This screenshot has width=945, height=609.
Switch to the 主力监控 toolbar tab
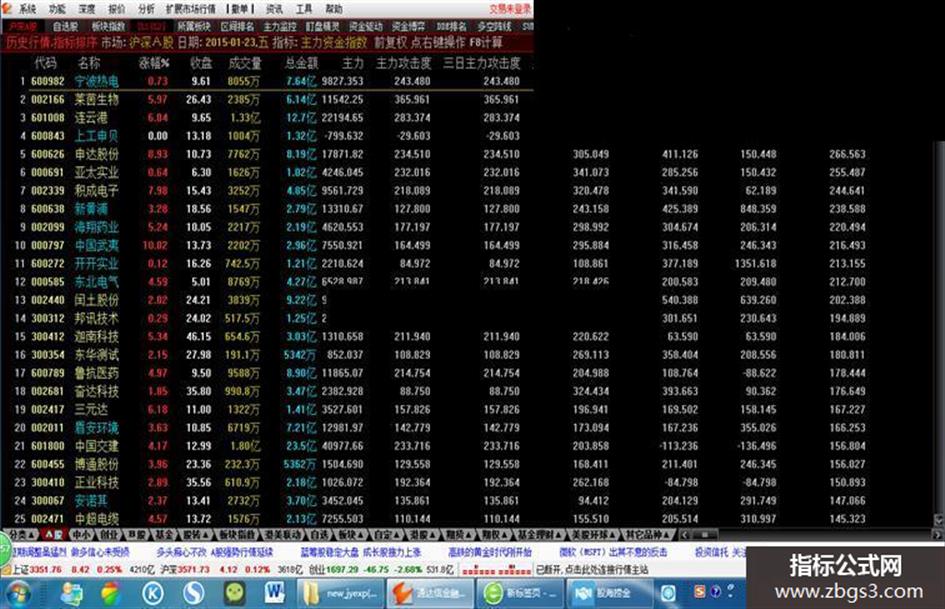pos(280,27)
